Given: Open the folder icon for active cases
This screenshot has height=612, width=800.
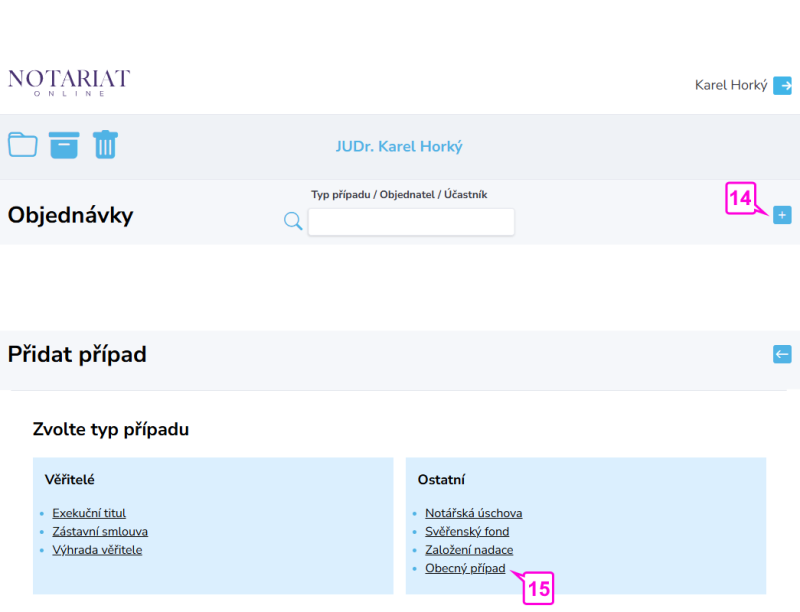Looking at the screenshot, I should click(22, 145).
